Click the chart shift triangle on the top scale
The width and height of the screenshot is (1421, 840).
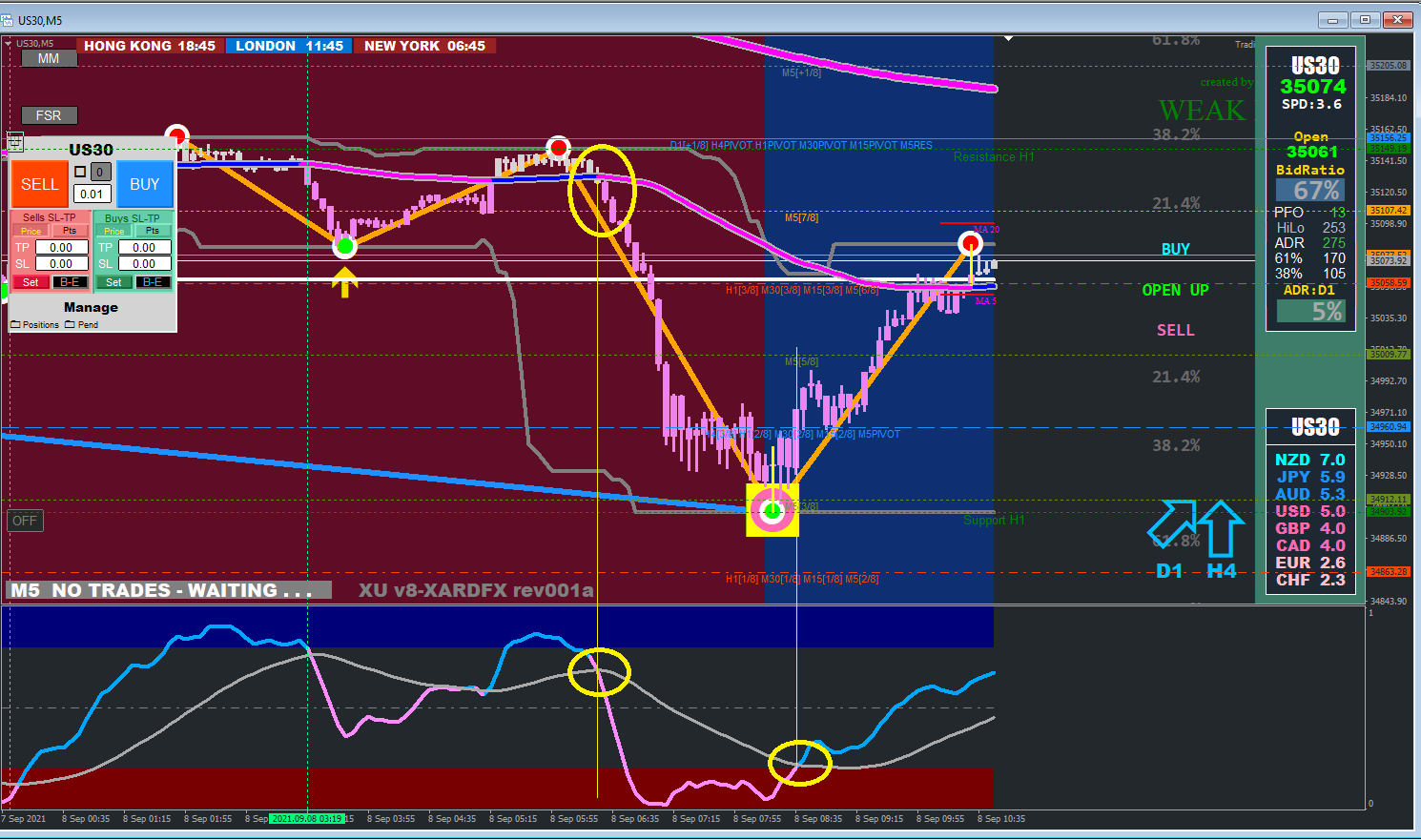[1008, 39]
